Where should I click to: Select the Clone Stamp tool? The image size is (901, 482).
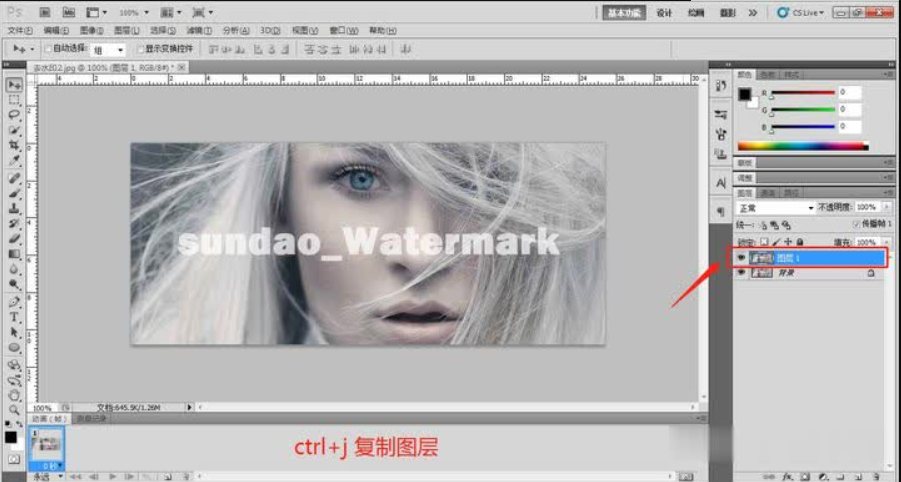tap(14, 209)
